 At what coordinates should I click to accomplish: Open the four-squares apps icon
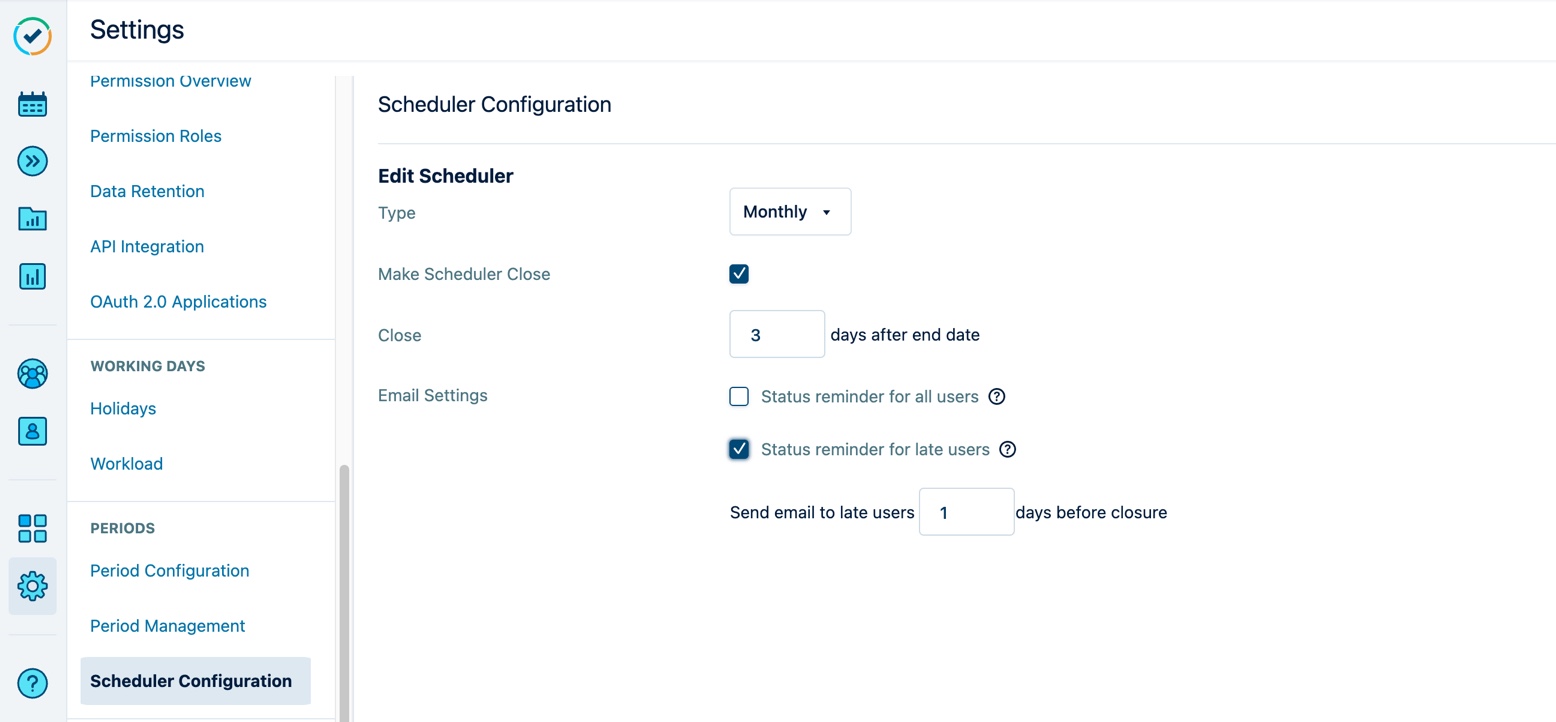[x=33, y=528]
